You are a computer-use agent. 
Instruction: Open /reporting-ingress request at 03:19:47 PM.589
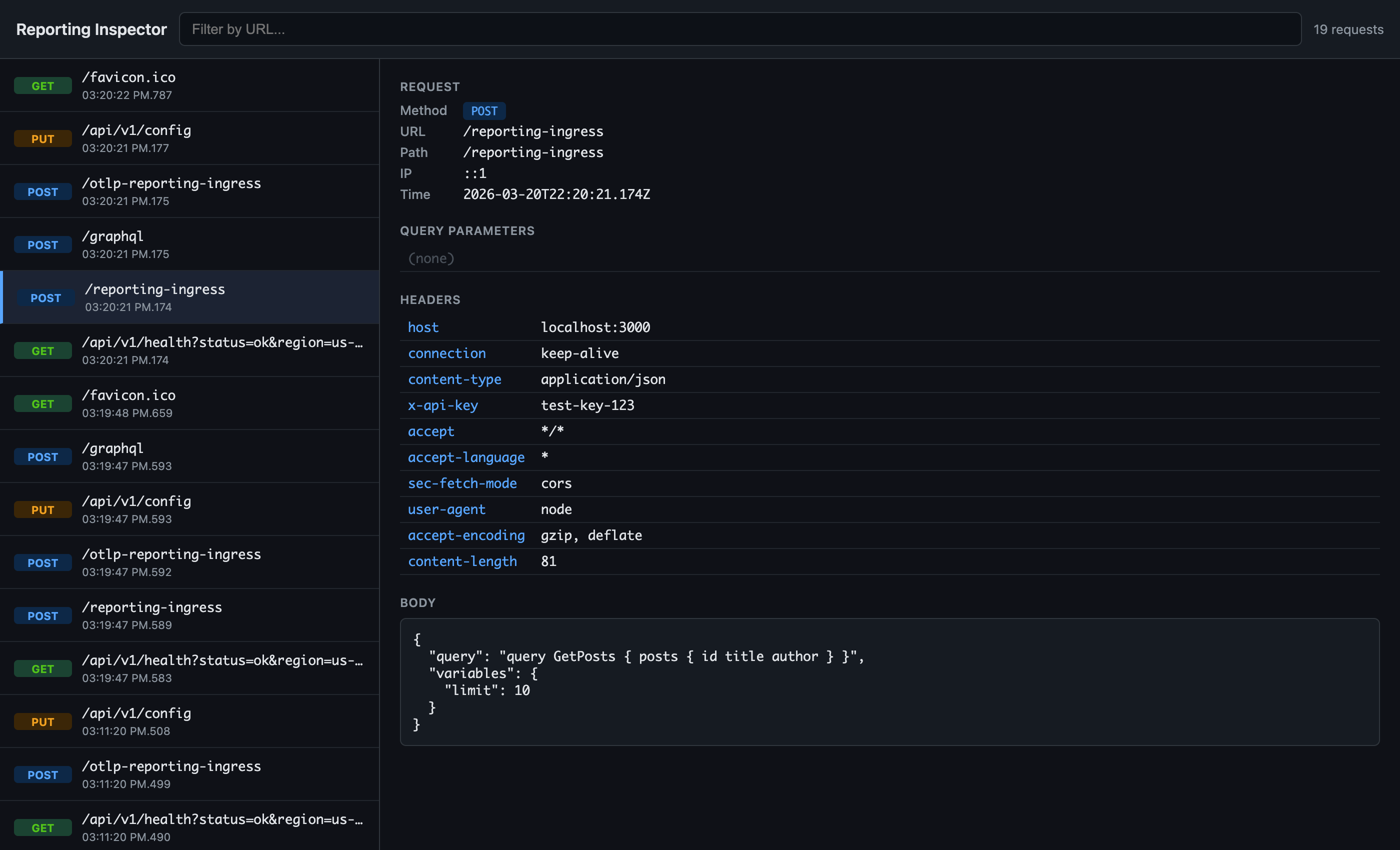(189, 615)
